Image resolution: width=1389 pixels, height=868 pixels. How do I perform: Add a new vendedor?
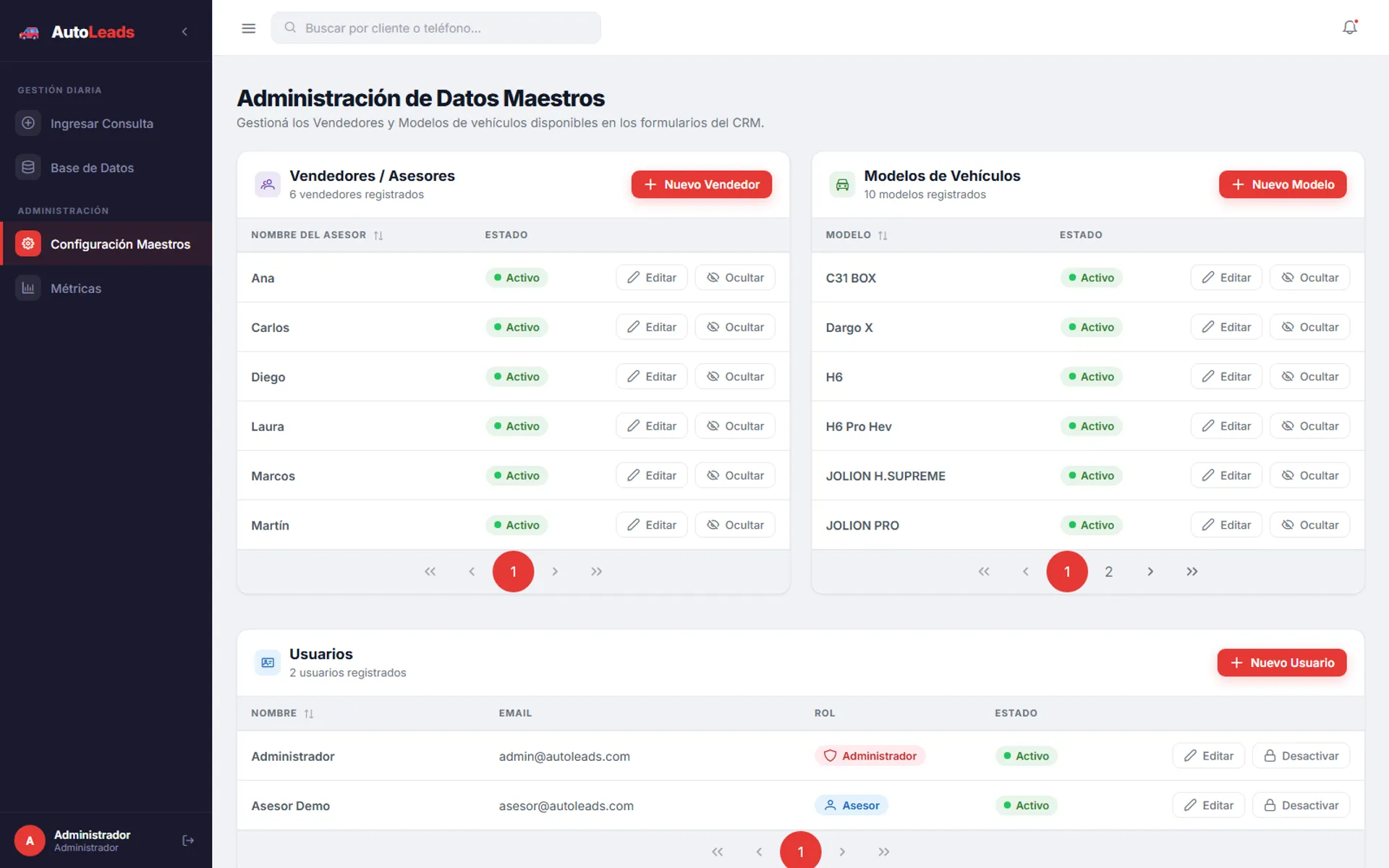pyautogui.click(x=701, y=184)
